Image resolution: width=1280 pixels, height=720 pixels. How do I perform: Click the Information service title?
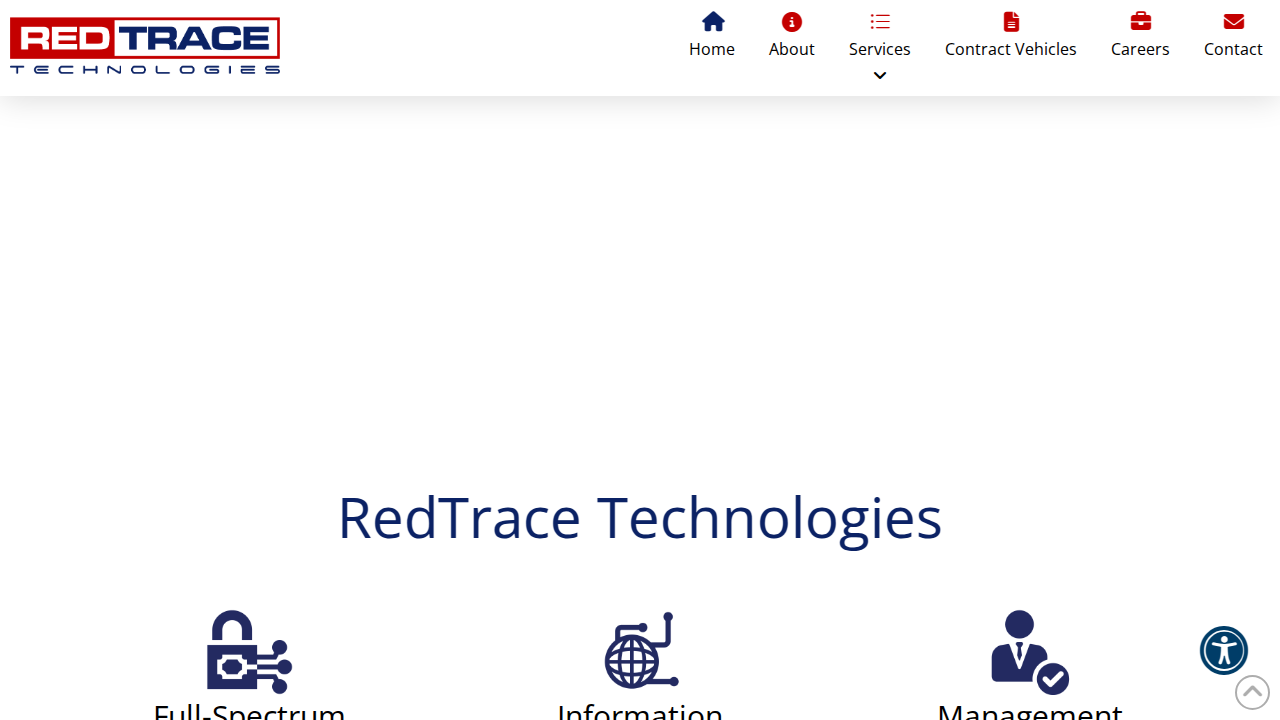coord(640,710)
